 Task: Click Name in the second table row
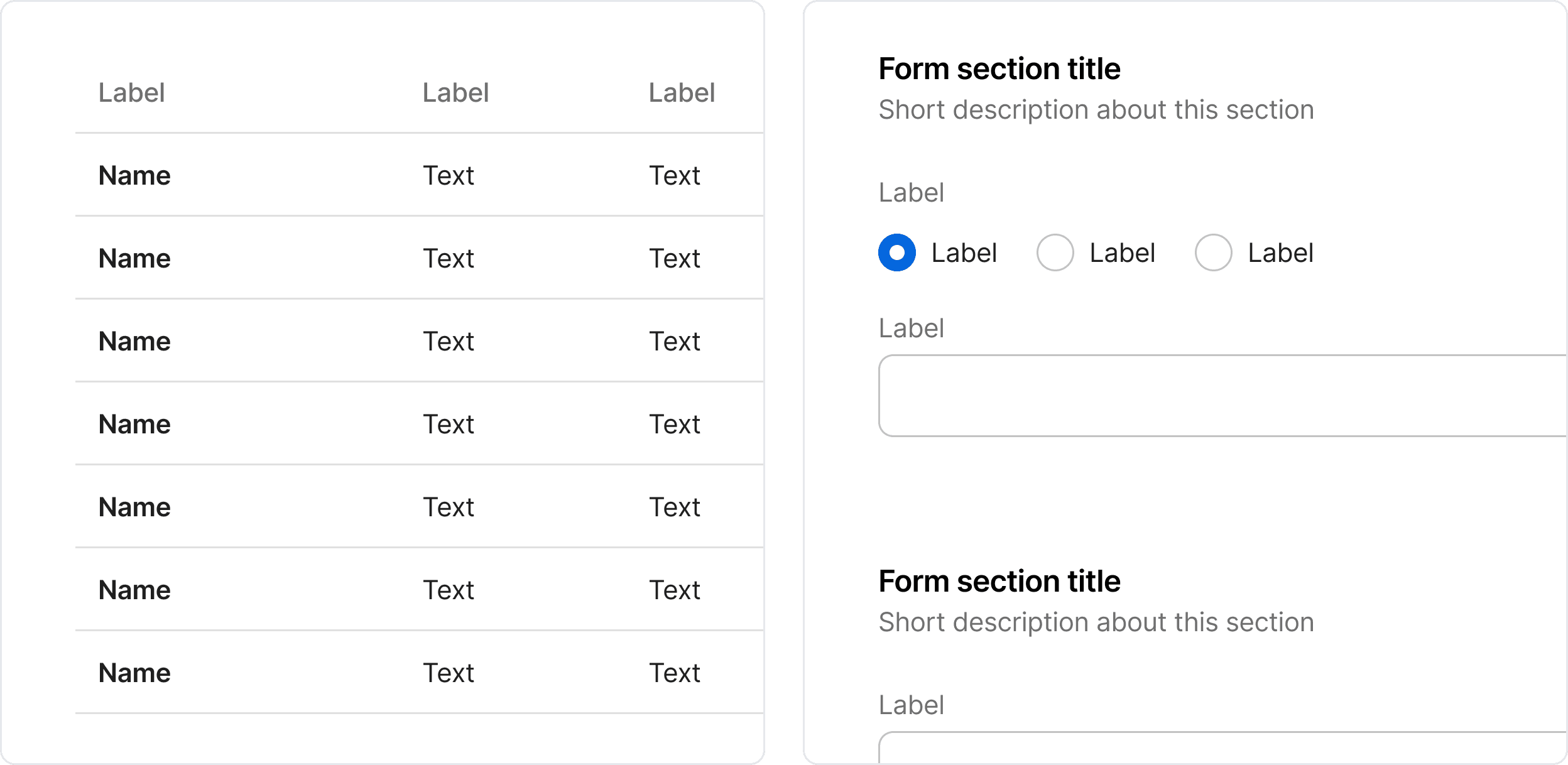coord(134,259)
